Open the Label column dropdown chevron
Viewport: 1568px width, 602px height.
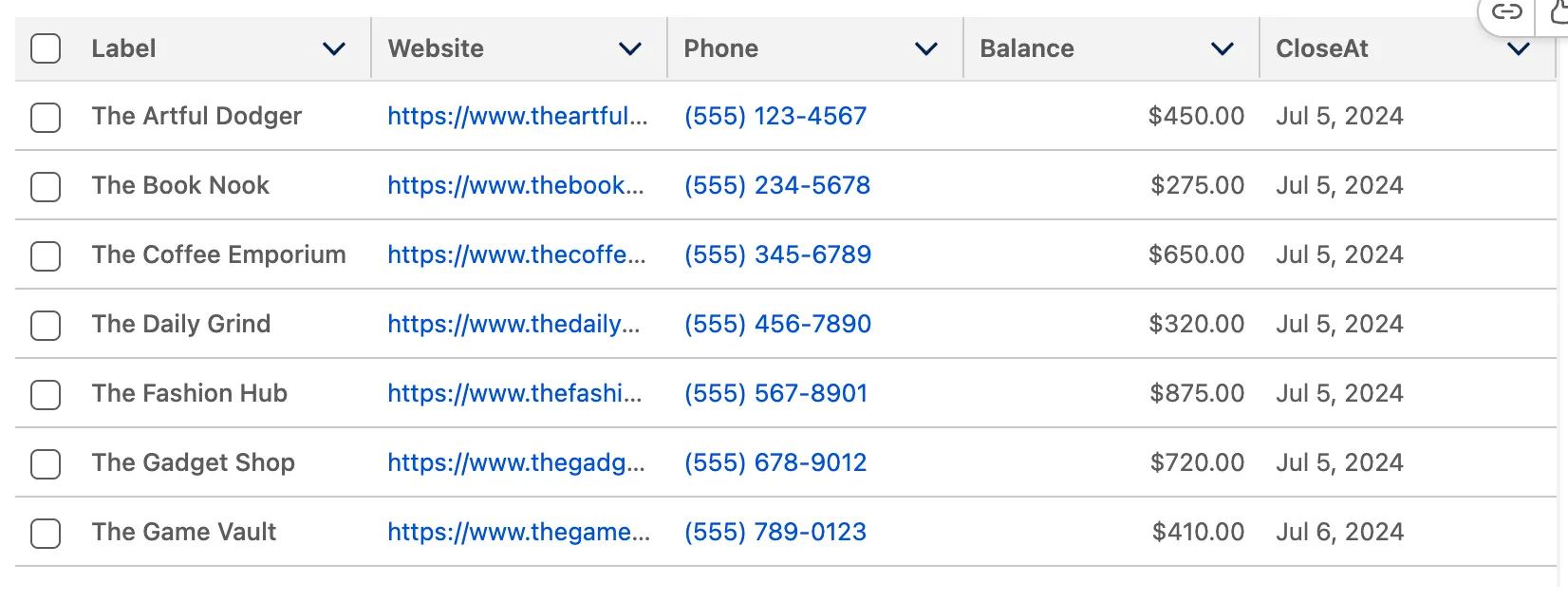tap(334, 48)
